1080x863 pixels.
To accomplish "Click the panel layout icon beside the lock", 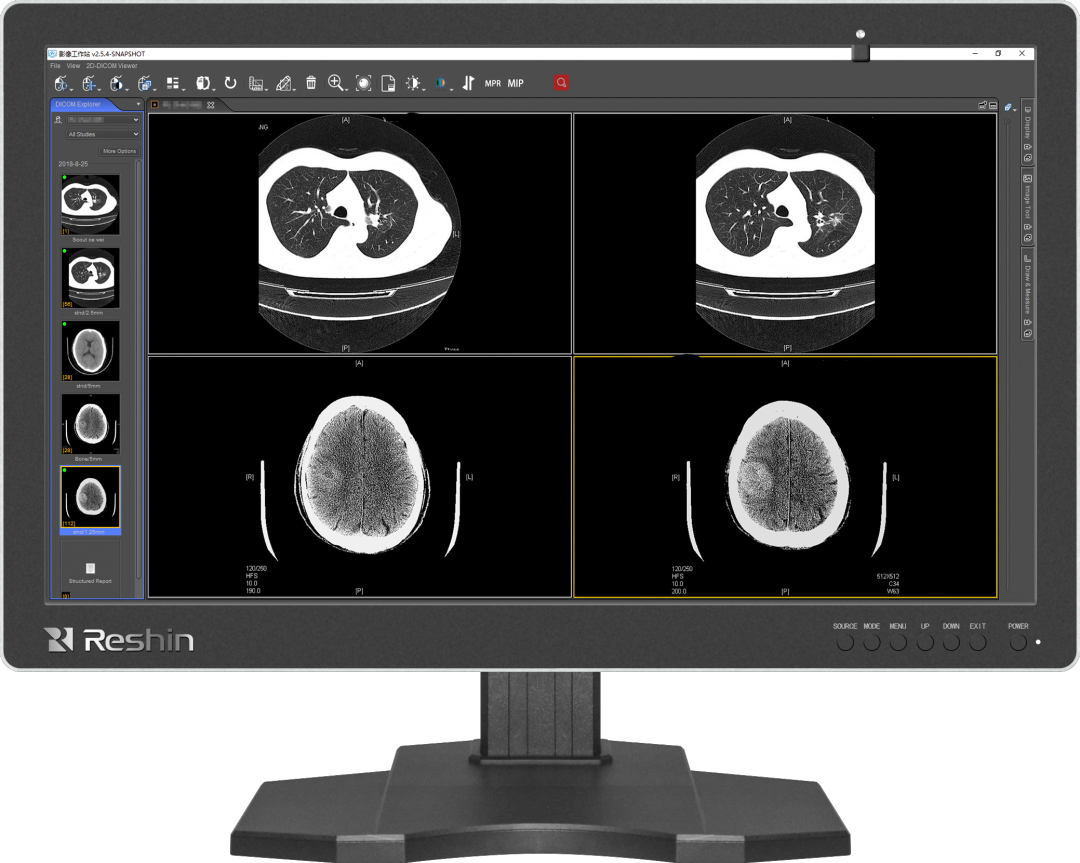I will (993, 105).
